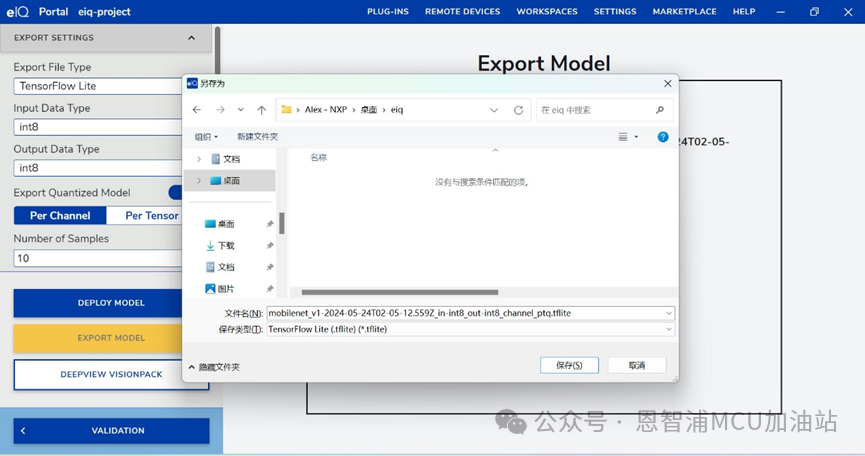Collapse folders with 隐藏文件夹
This screenshot has height=456, width=865.
click(214, 367)
